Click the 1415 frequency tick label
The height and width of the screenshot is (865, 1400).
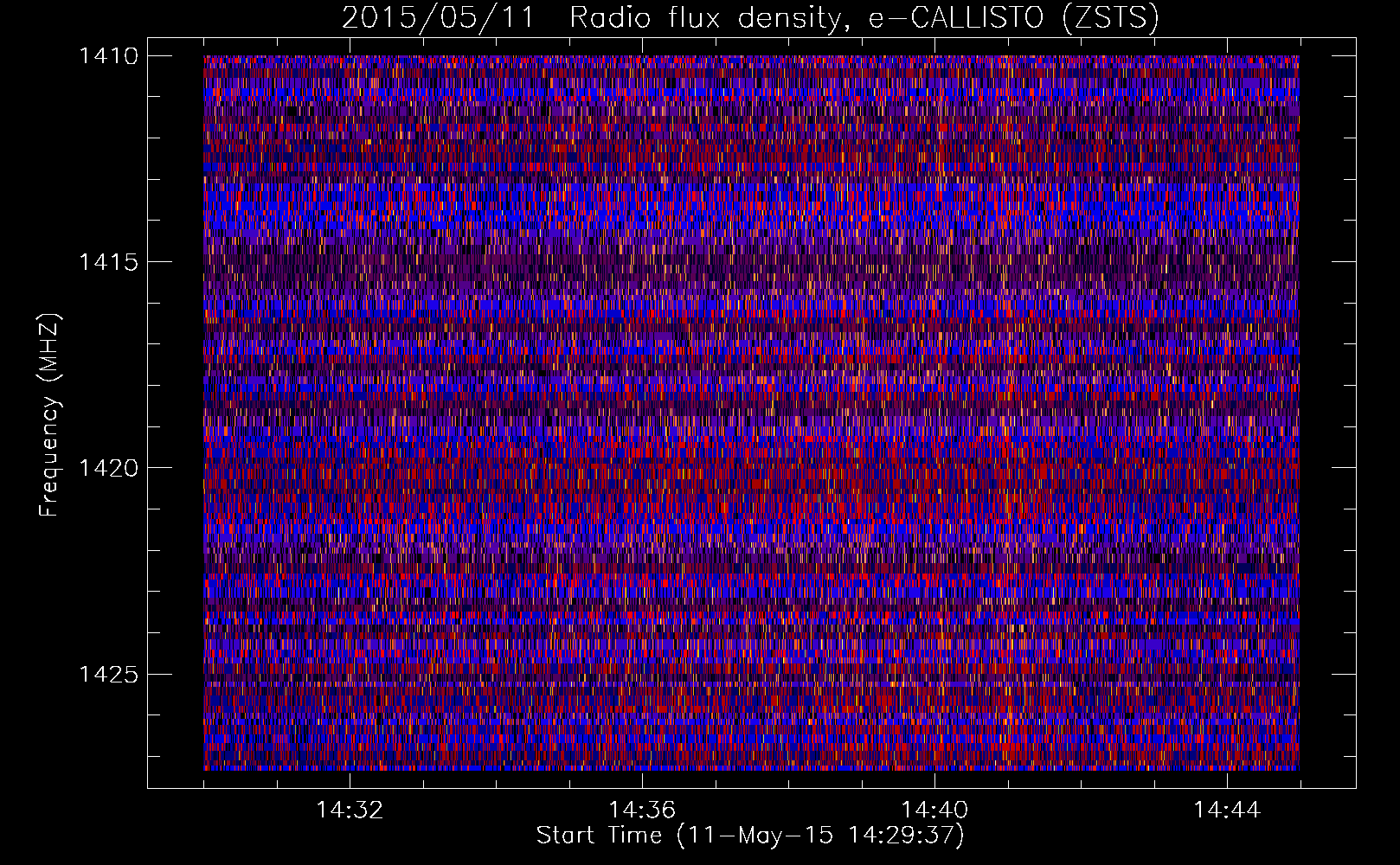pyautogui.click(x=108, y=262)
